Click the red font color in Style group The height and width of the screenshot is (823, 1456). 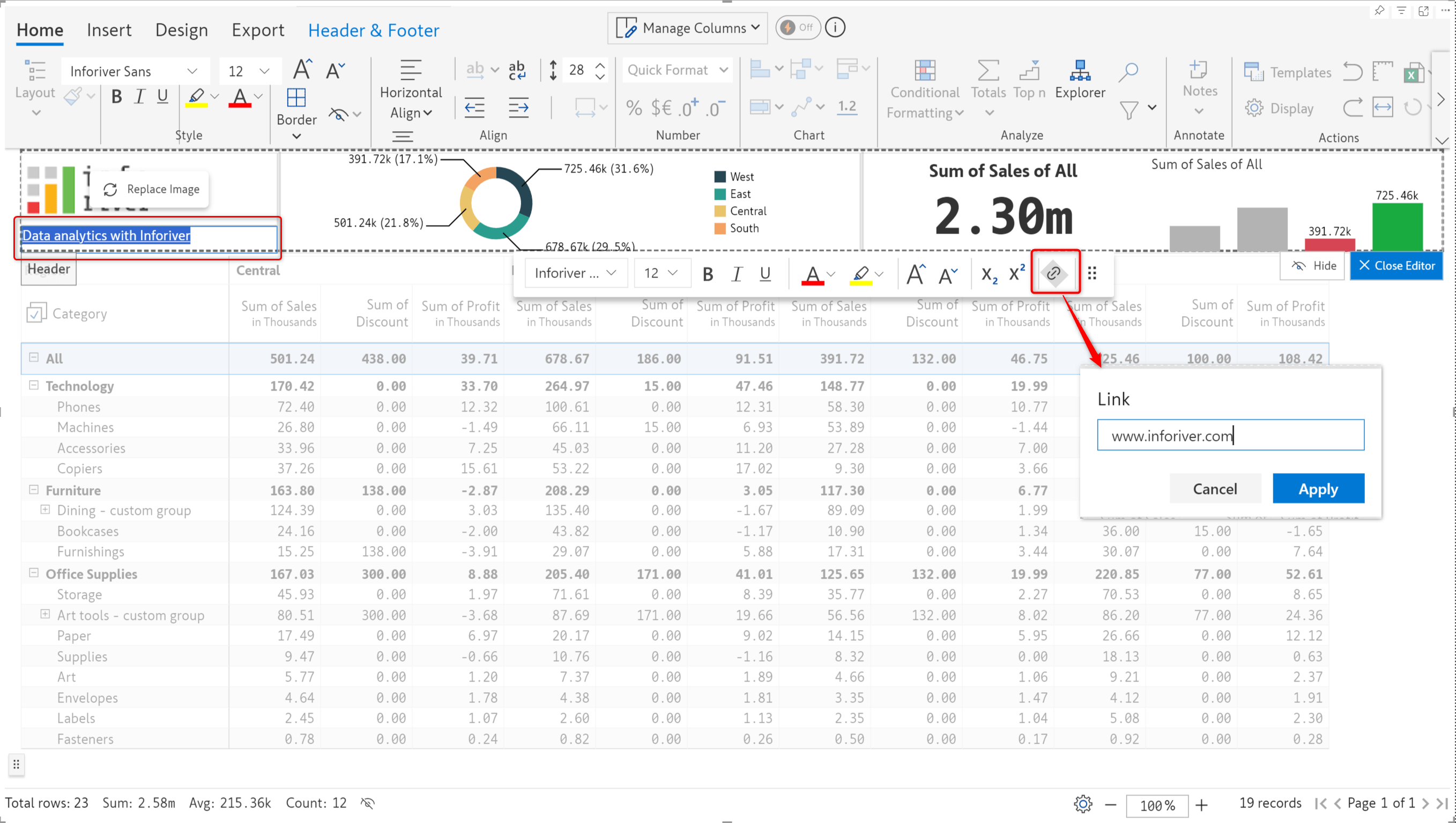pyautogui.click(x=240, y=98)
